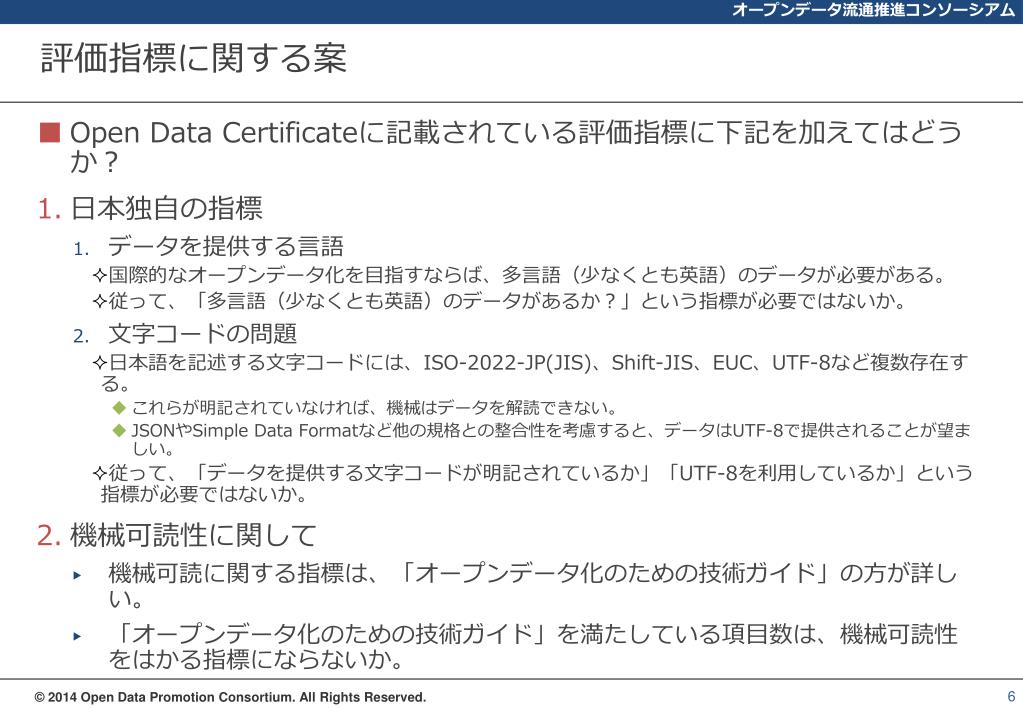
Task: Click the line starting 機械可読に関する指標は
Action: (532, 585)
